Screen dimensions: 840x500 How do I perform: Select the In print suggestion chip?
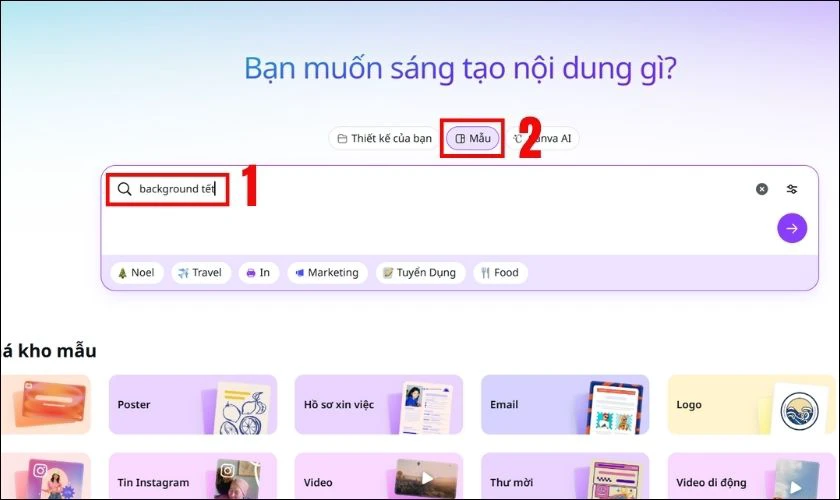click(258, 273)
